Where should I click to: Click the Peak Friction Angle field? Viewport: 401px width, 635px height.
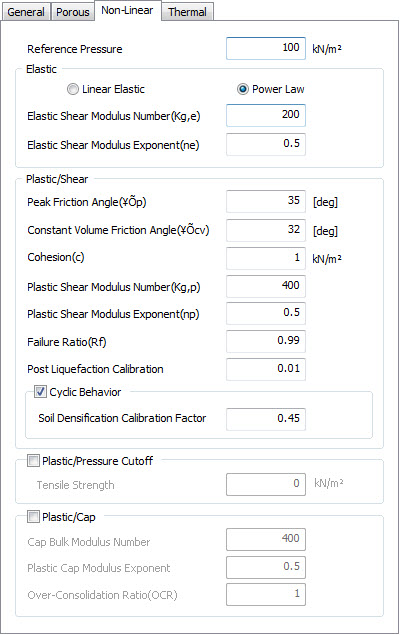click(x=266, y=201)
